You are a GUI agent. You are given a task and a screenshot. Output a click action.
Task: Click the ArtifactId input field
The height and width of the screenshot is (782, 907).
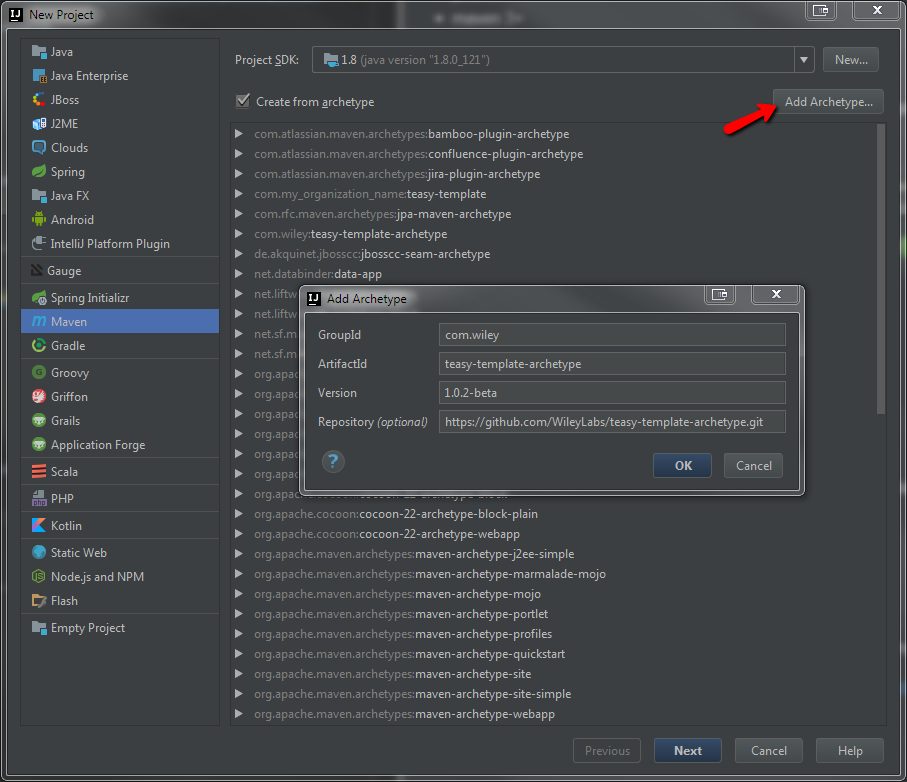click(612, 364)
